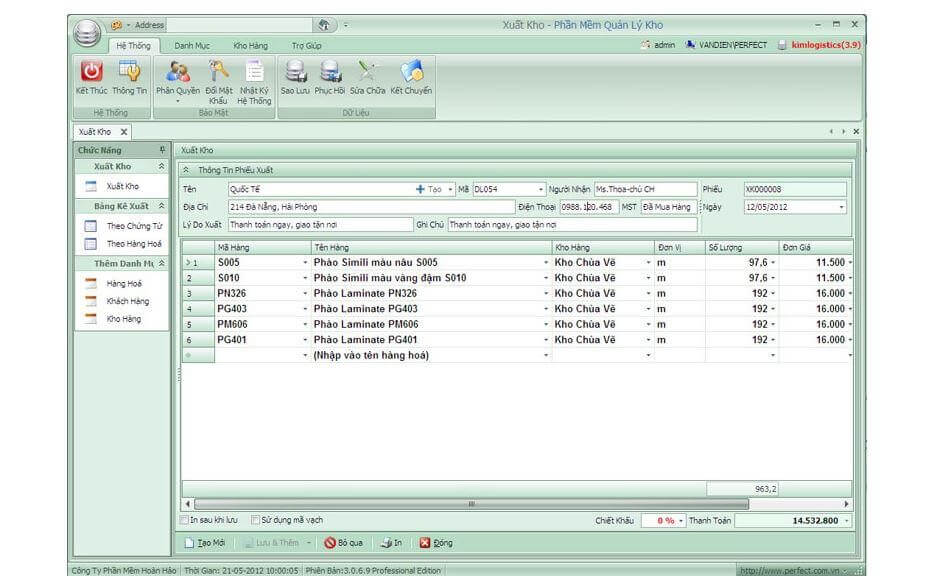Image resolution: width=937 pixels, height=576 pixels.
Task: Open Phân Quyền user permissions
Action: [178, 72]
